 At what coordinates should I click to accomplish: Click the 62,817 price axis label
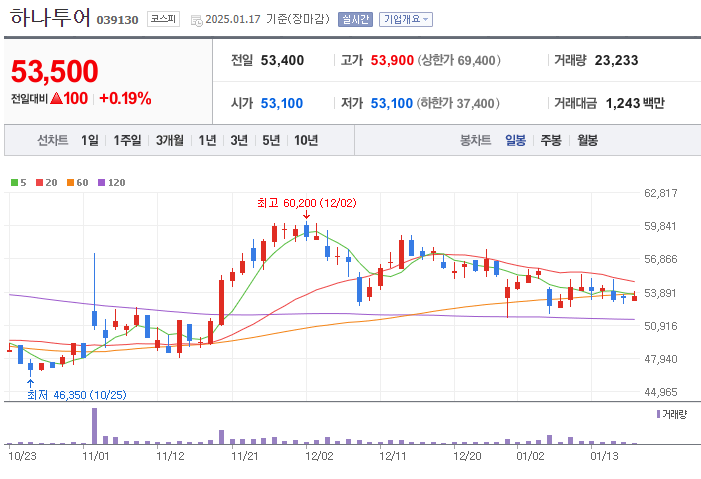(660, 193)
